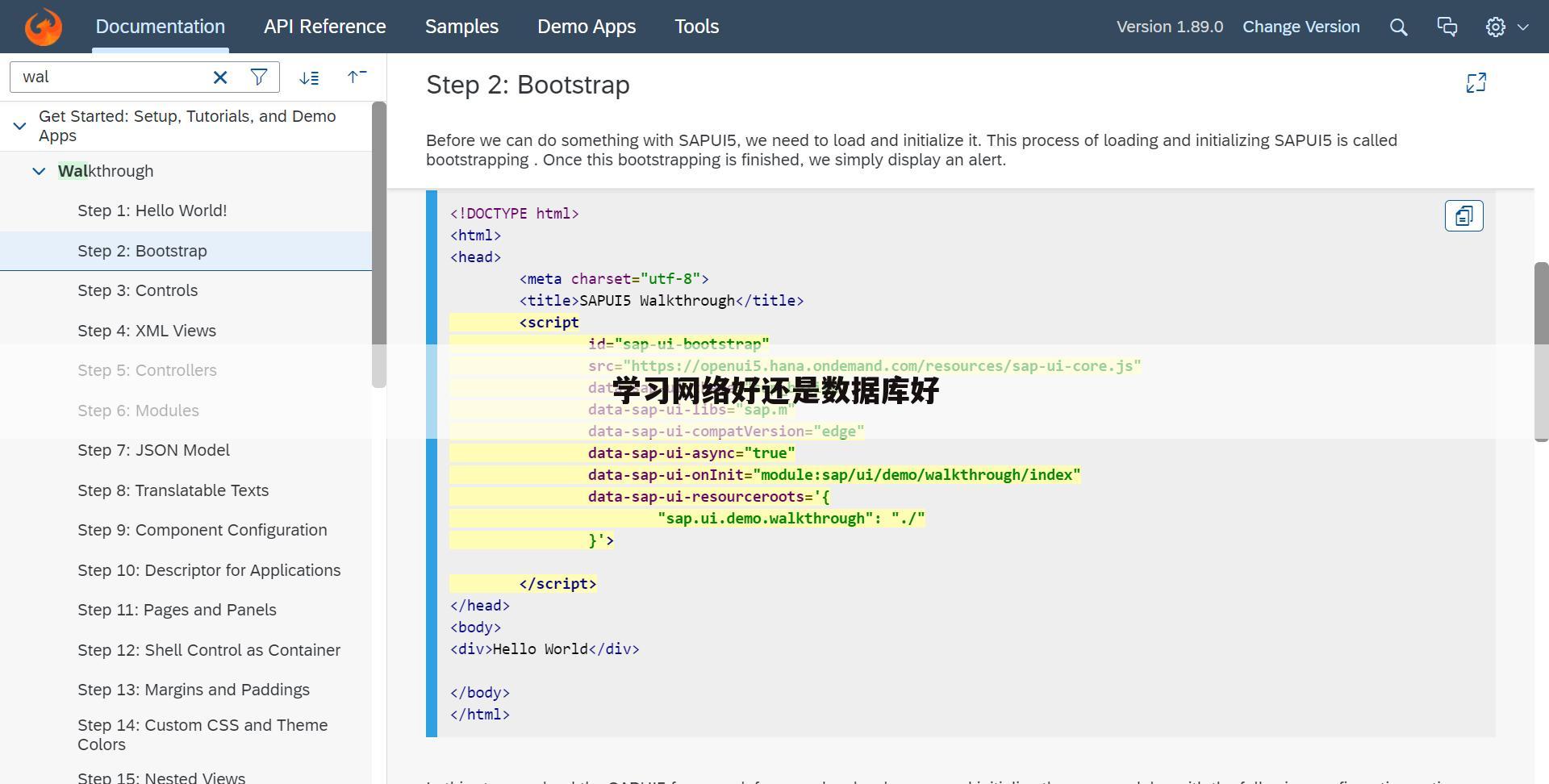Open the Samples tab
The height and width of the screenshot is (784, 1549).
tap(461, 27)
